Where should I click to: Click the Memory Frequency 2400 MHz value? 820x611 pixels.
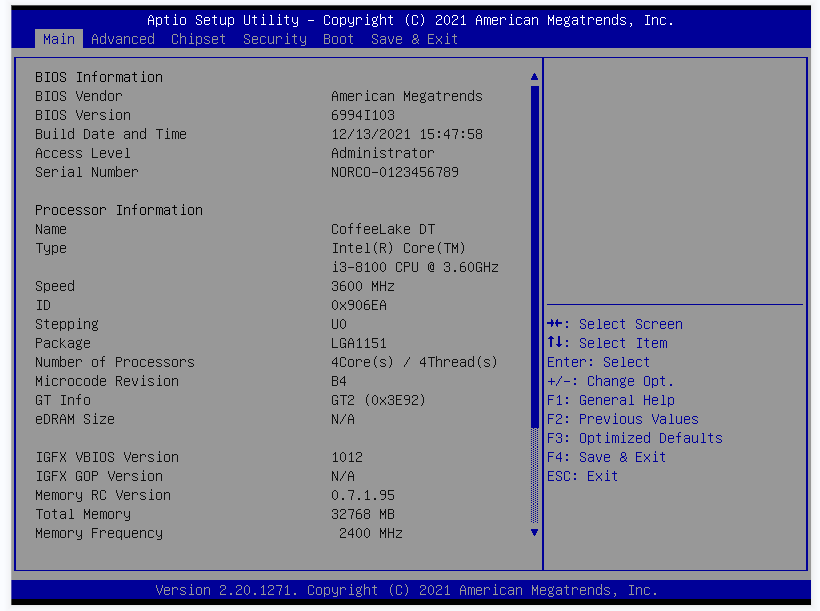point(371,533)
